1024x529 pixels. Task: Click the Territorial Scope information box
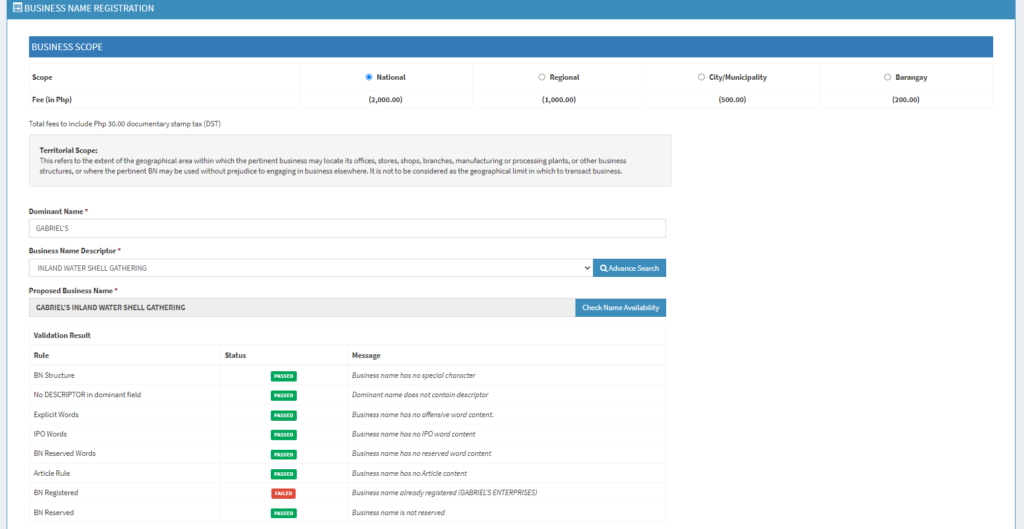[x=350, y=160]
